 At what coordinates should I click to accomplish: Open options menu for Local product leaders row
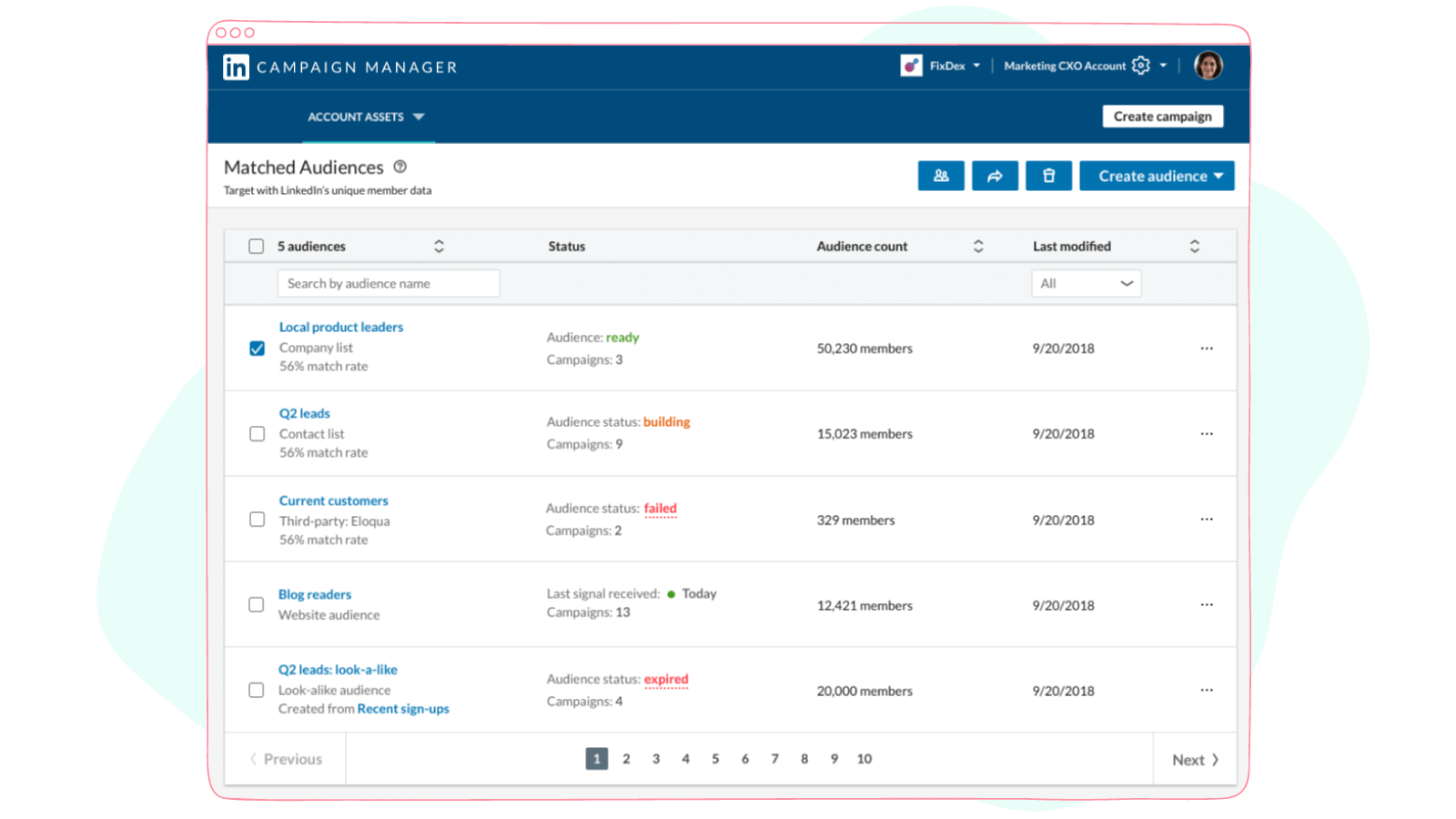[x=1207, y=349]
